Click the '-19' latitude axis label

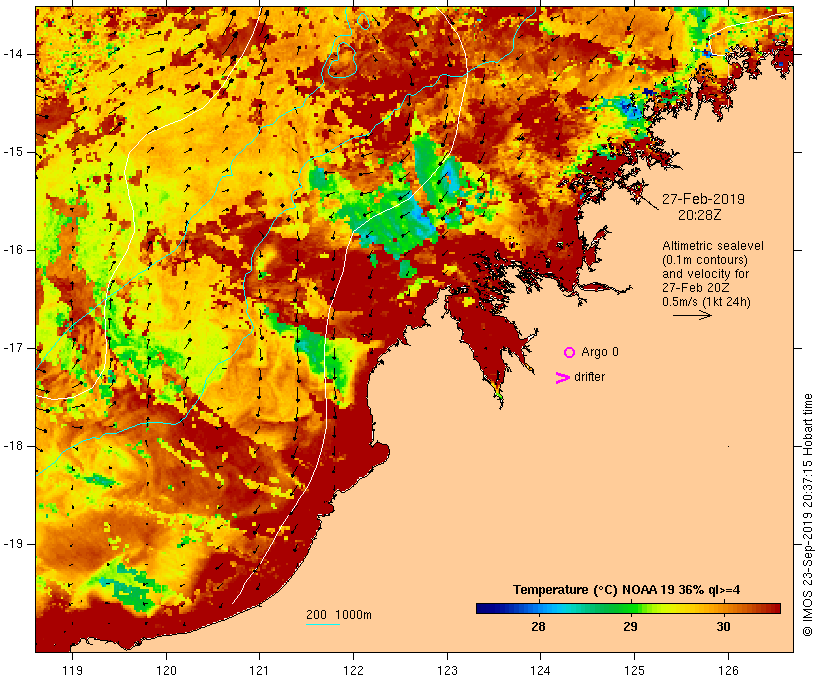click(13, 544)
